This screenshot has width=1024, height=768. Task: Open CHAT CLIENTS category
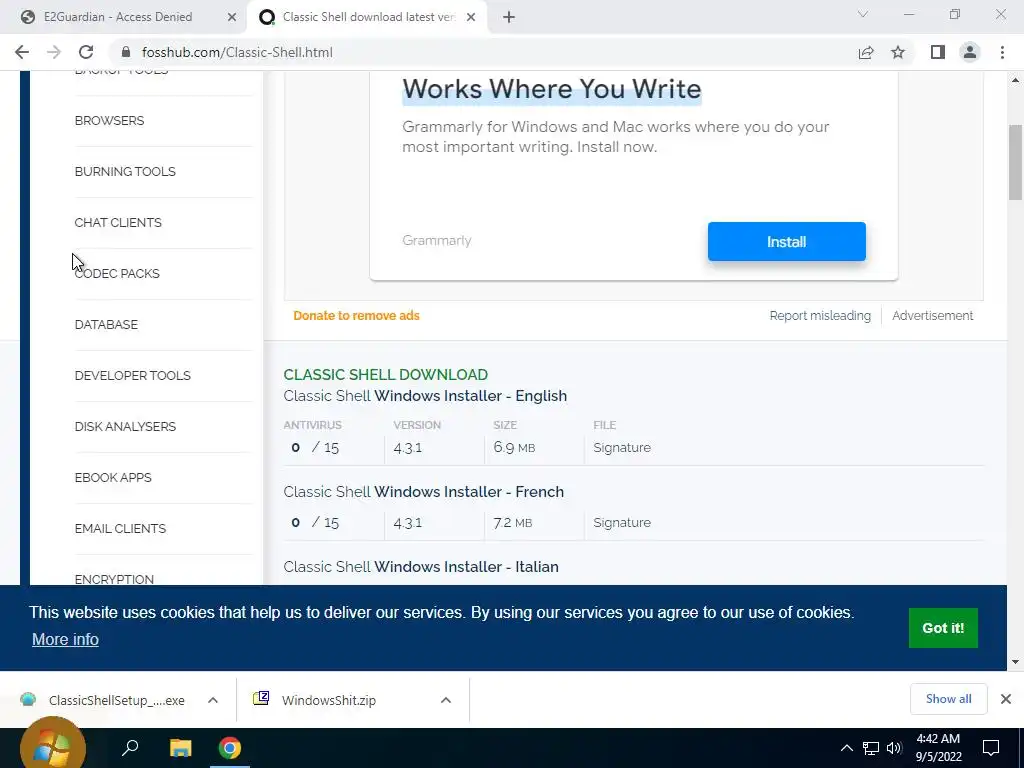[x=118, y=223]
